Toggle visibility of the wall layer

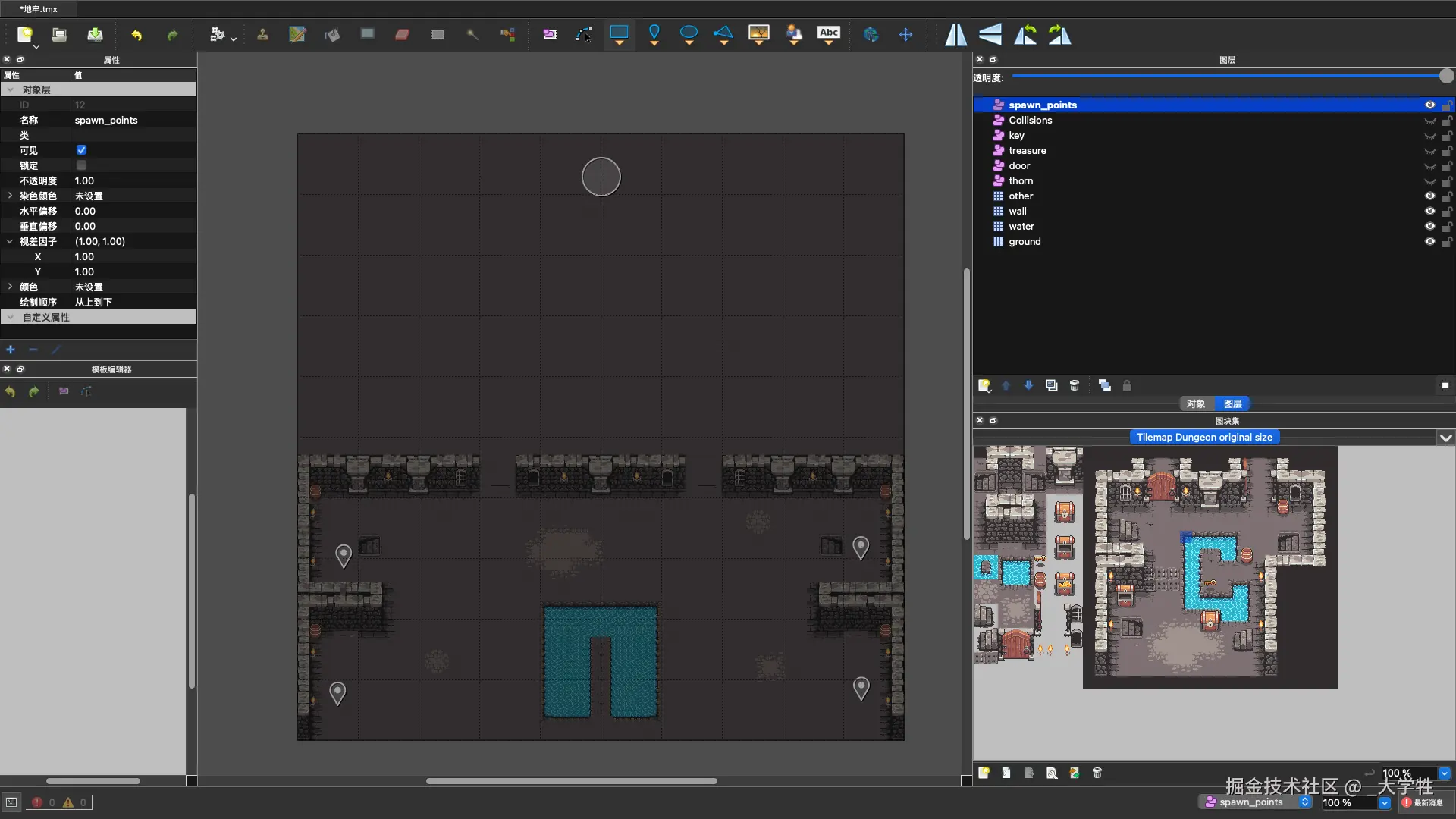[x=1429, y=212]
